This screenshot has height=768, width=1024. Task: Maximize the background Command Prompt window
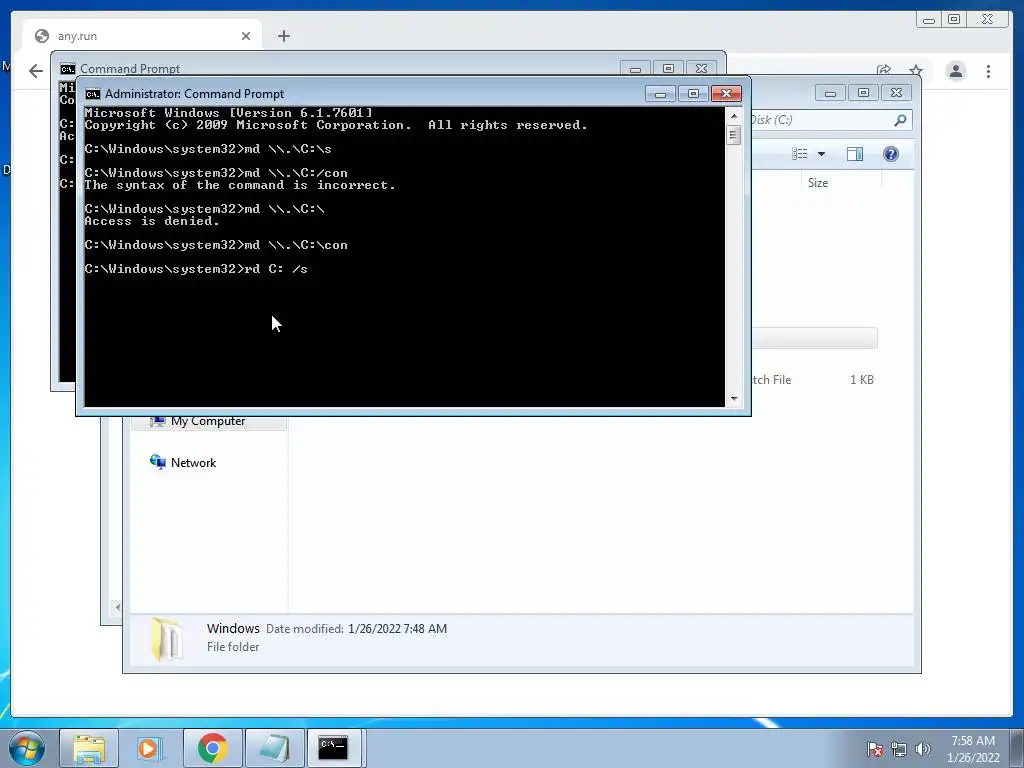tap(668, 68)
